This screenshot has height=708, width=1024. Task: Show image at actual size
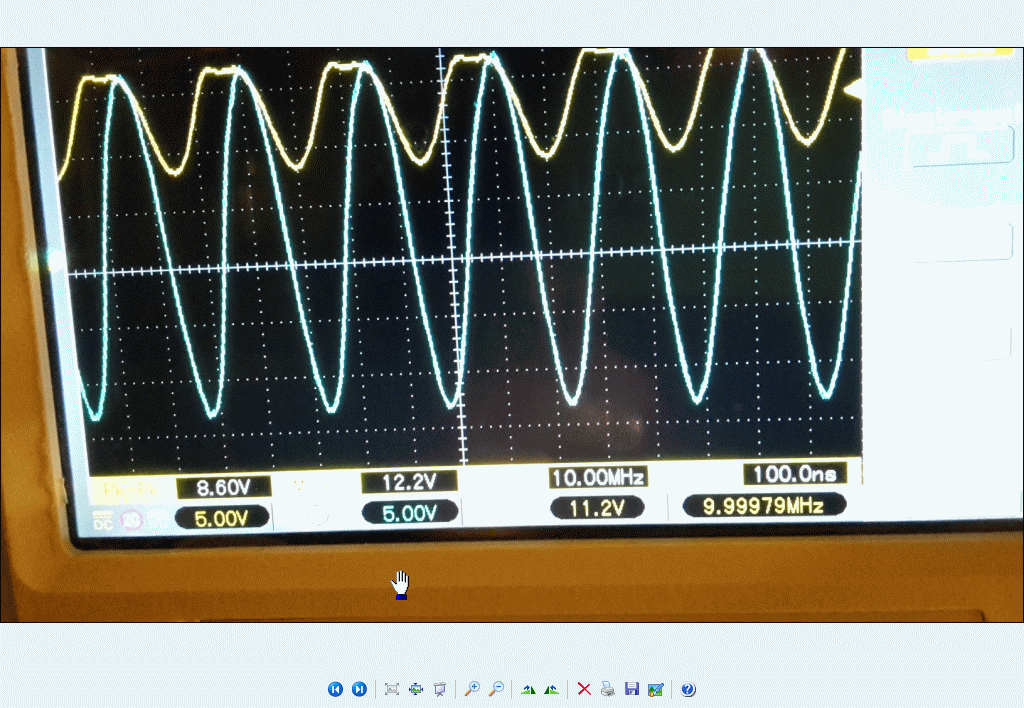(416, 689)
